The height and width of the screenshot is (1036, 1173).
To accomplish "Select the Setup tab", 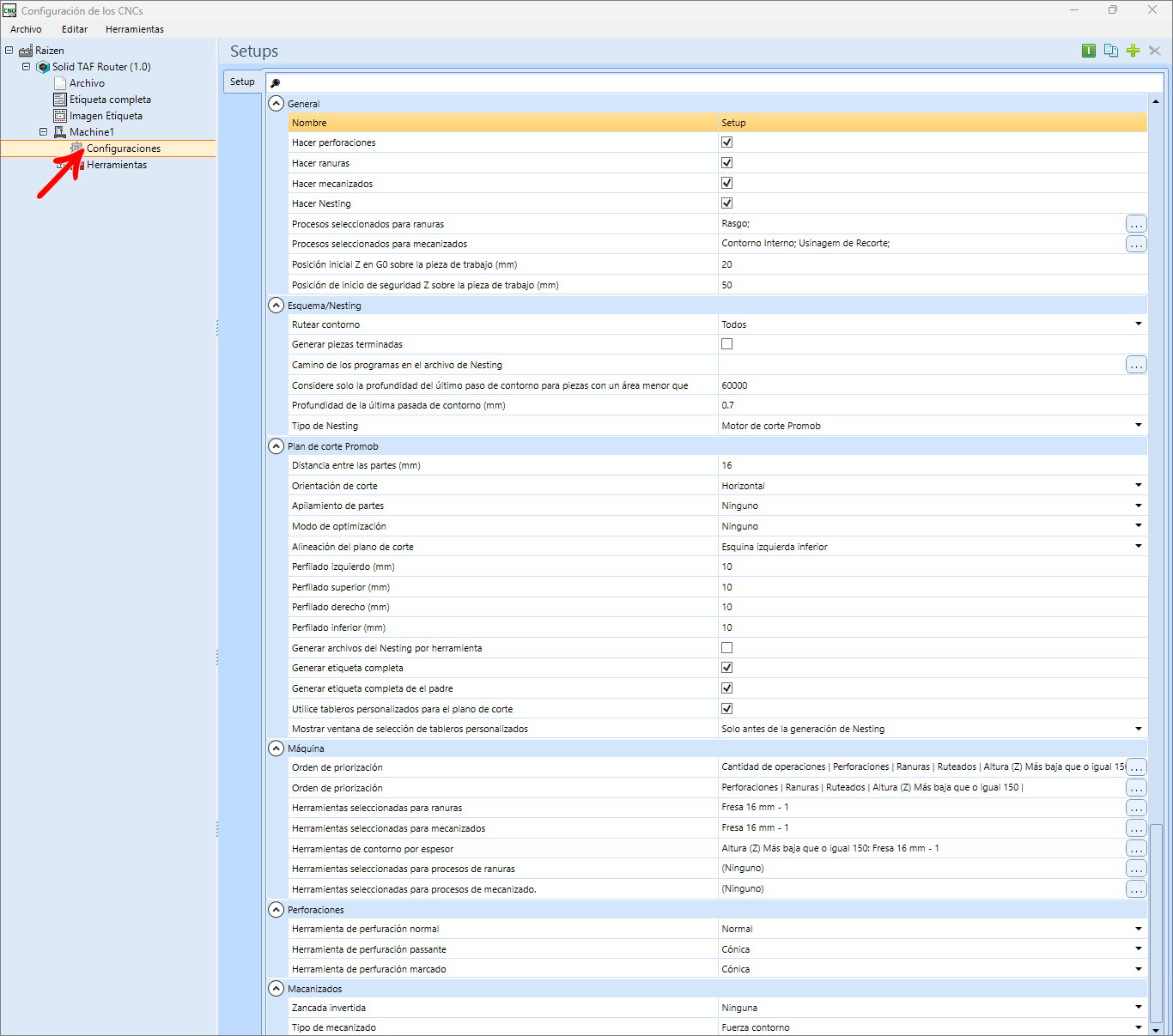I will click(242, 82).
